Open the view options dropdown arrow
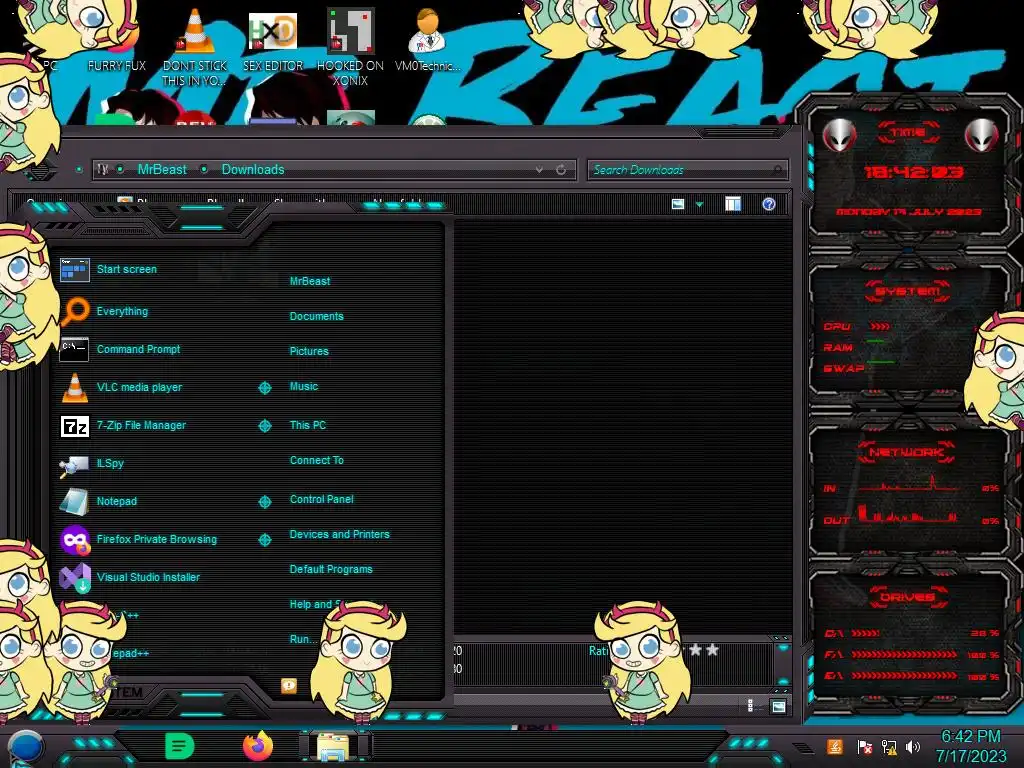The image size is (1024, 768). (x=699, y=204)
